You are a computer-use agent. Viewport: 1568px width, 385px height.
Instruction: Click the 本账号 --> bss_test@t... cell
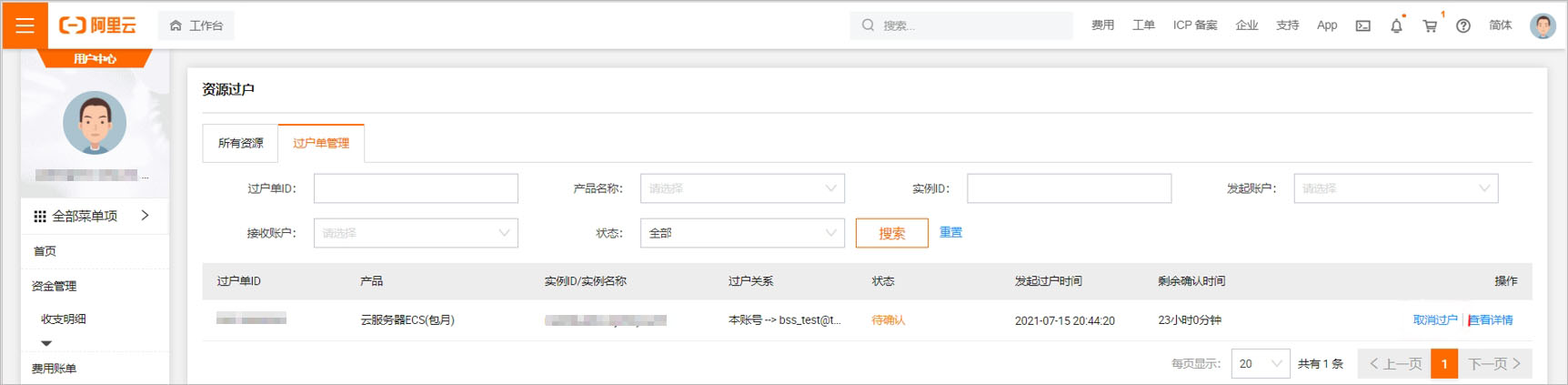pyautogui.click(x=785, y=320)
